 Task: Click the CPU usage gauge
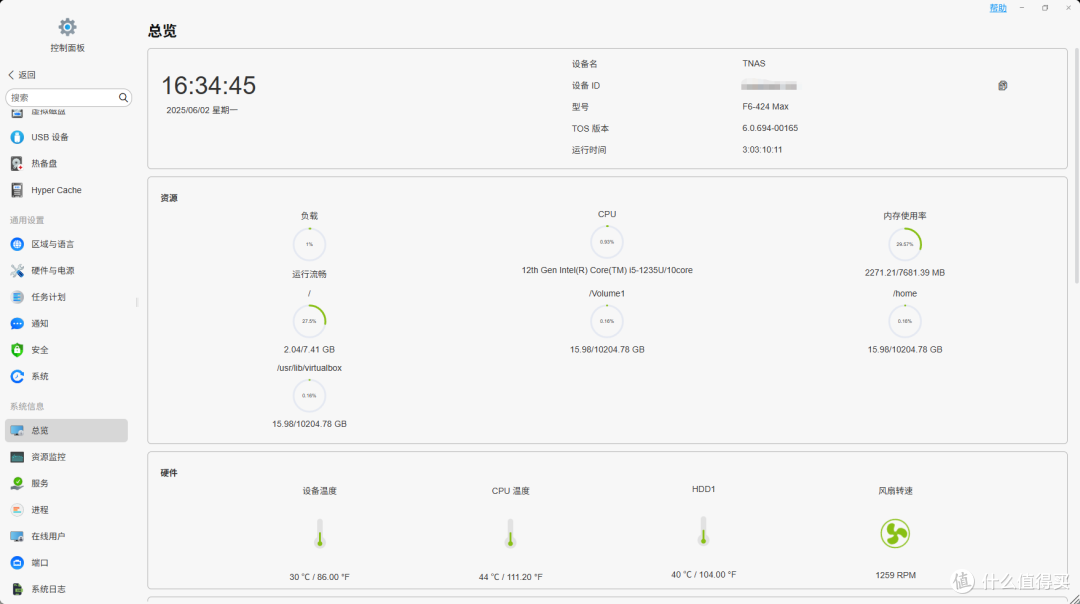coord(607,242)
